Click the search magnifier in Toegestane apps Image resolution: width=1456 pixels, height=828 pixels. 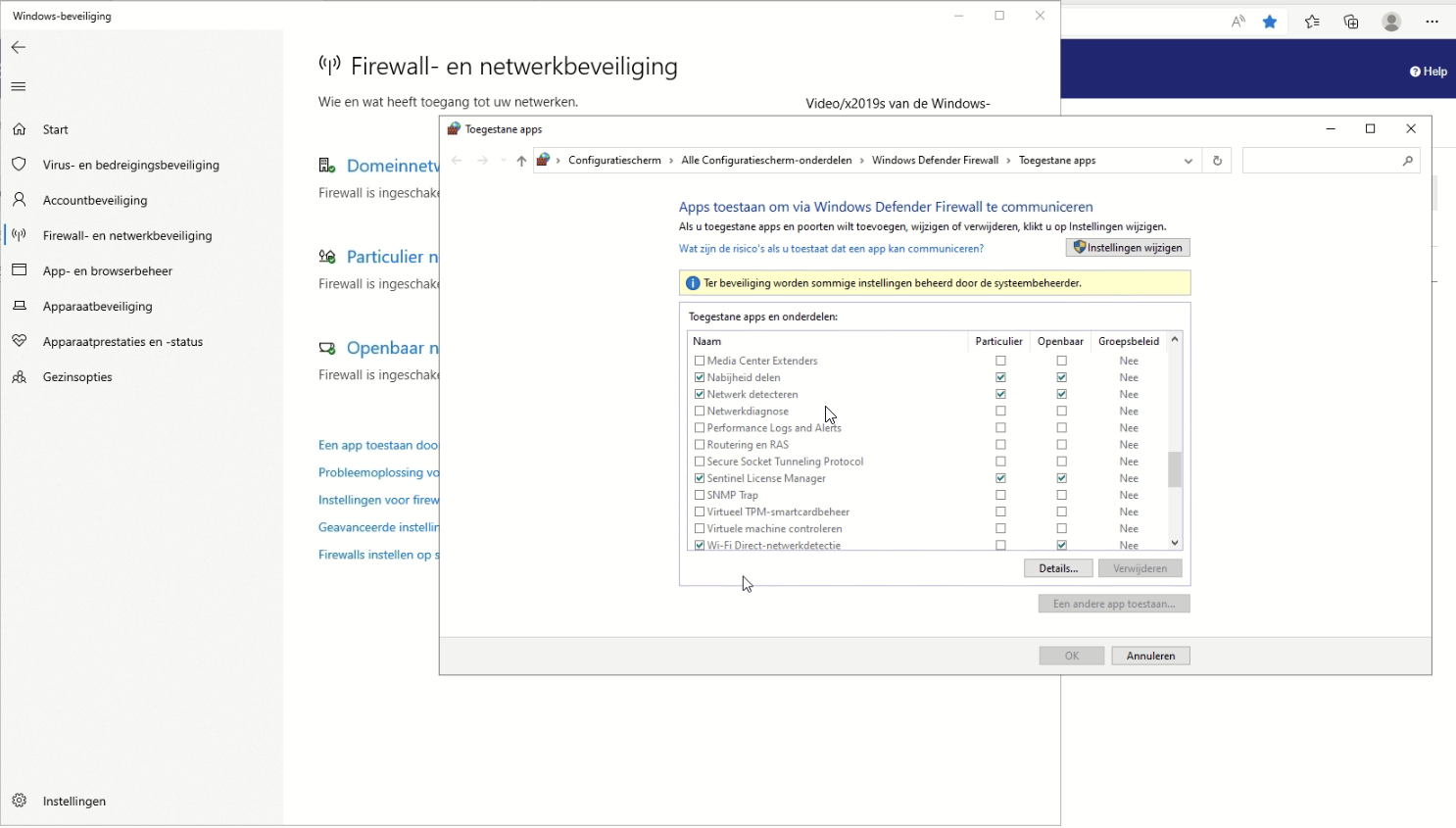(x=1408, y=161)
